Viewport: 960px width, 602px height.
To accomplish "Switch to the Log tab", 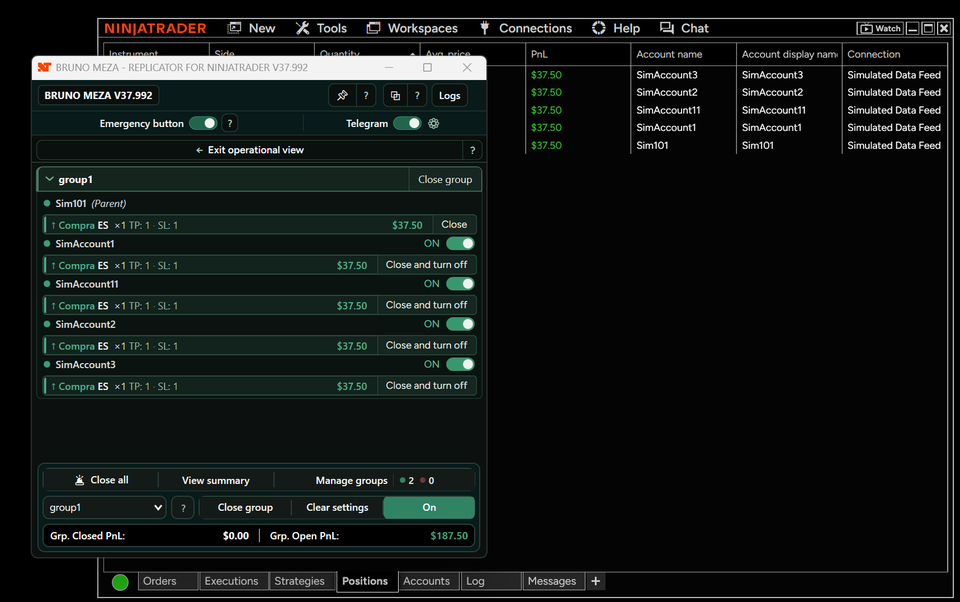I will [x=490, y=581].
